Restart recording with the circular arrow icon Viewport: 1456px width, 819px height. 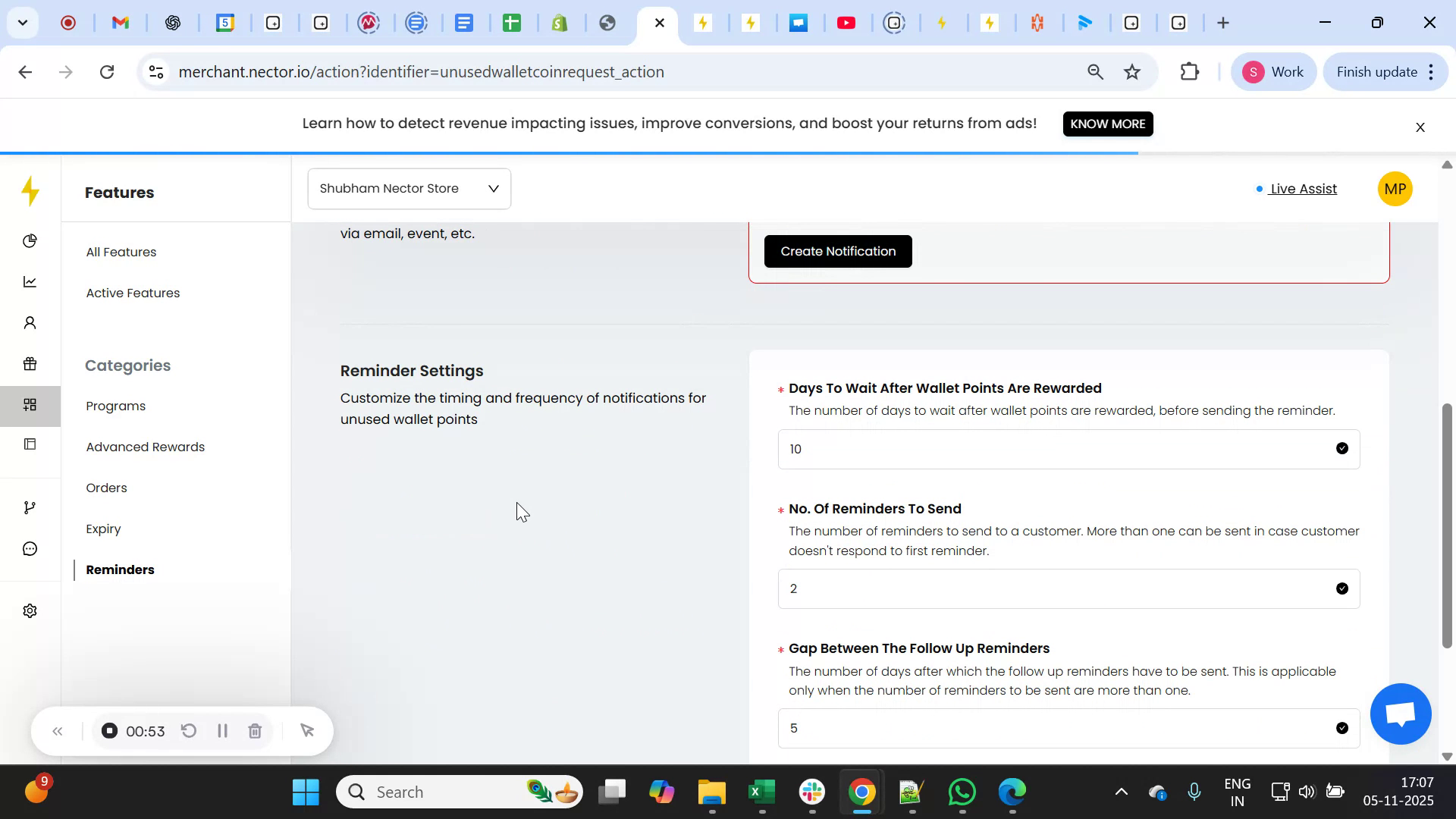[x=188, y=731]
